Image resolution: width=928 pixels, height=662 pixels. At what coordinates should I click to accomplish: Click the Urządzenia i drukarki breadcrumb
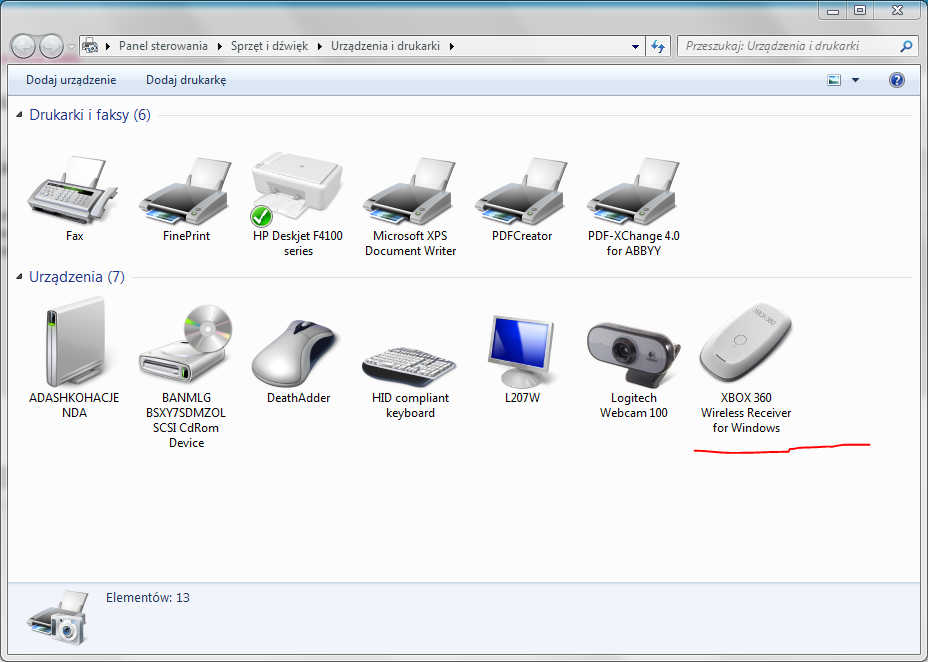[x=385, y=46]
